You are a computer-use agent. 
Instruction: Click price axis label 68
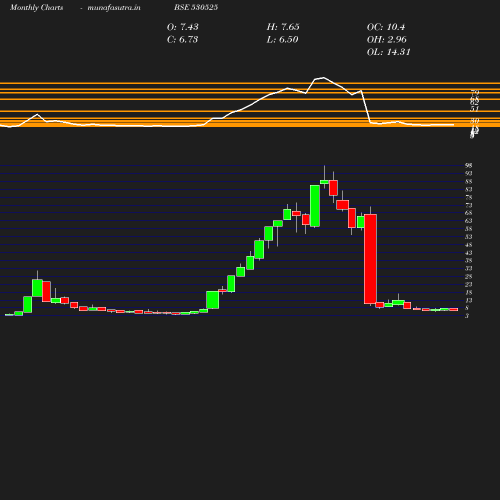469,213
